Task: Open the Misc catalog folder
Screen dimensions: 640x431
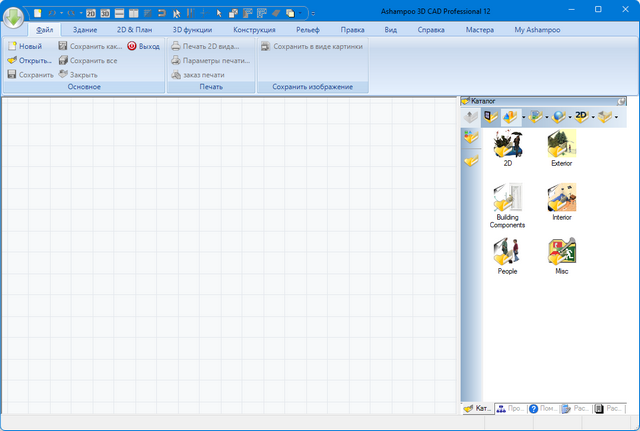Action: [561, 253]
